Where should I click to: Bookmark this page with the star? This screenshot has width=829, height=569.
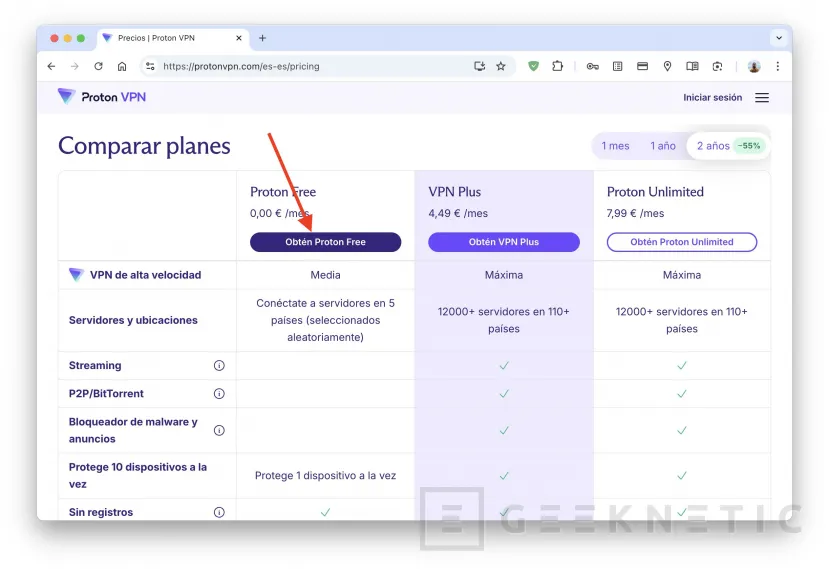[x=501, y=66]
